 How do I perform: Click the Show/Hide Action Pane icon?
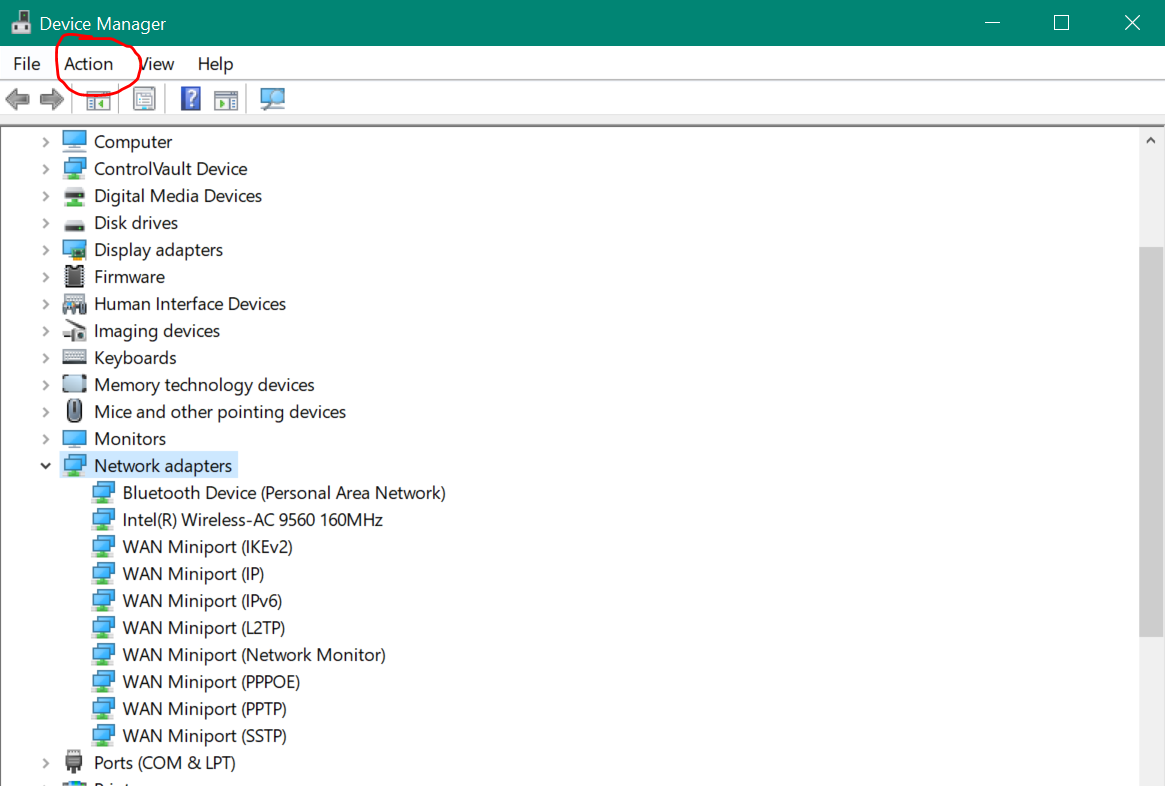225,98
